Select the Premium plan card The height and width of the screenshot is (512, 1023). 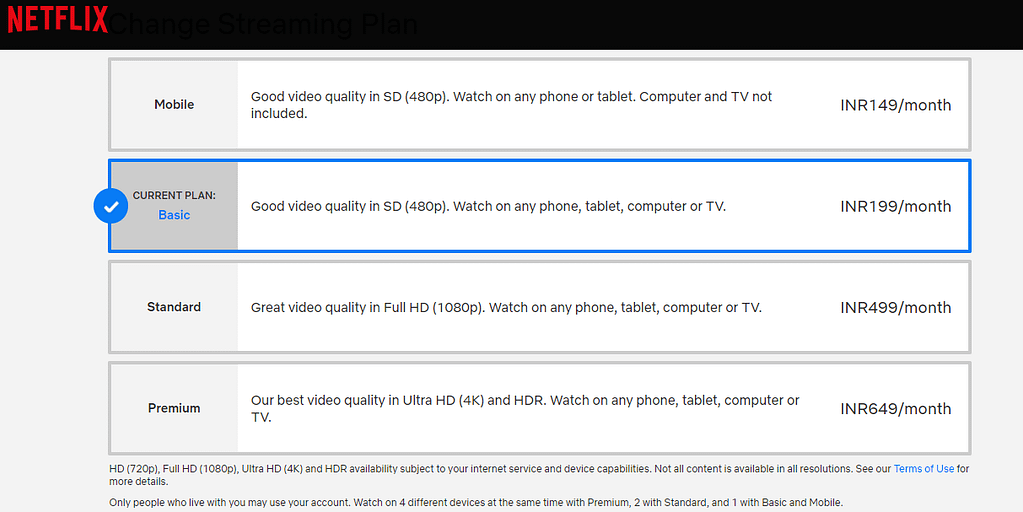(x=540, y=408)
